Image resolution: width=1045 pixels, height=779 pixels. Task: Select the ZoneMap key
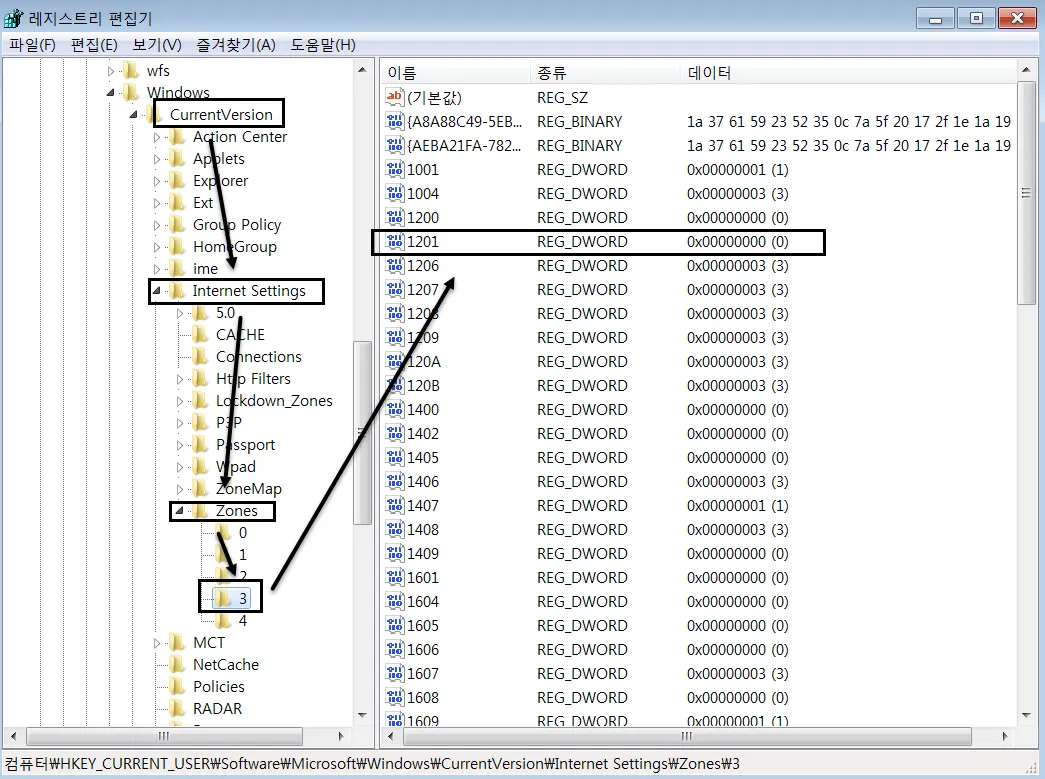pos(249,488)
